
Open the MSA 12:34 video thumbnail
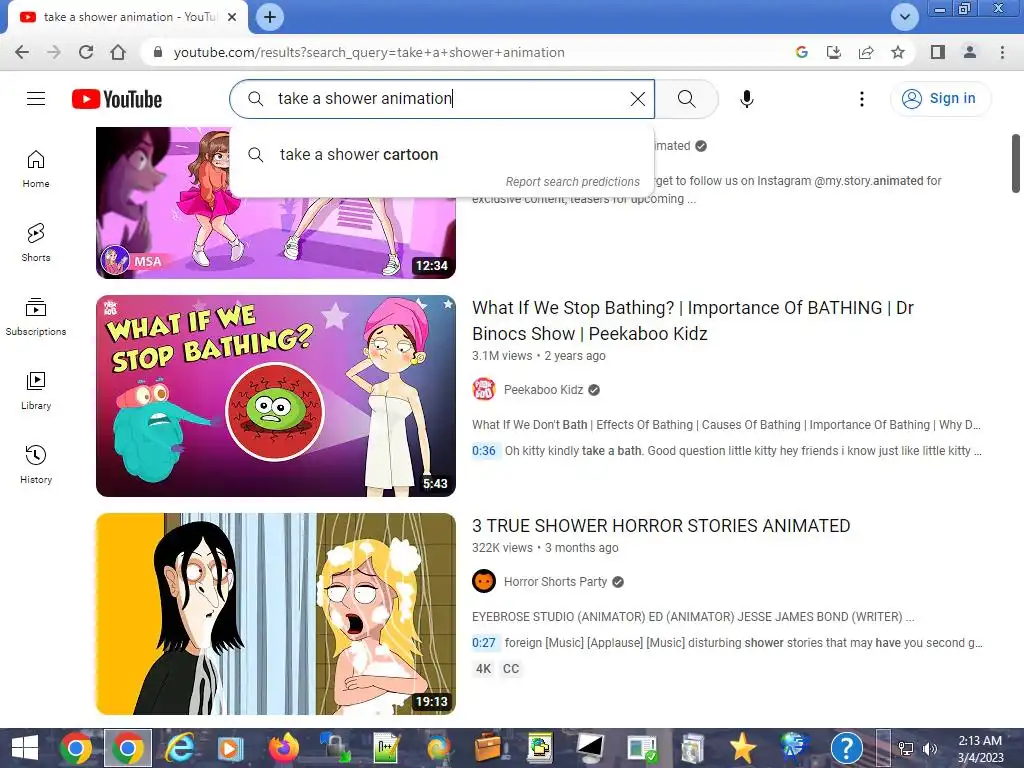[x=276, y=203]
